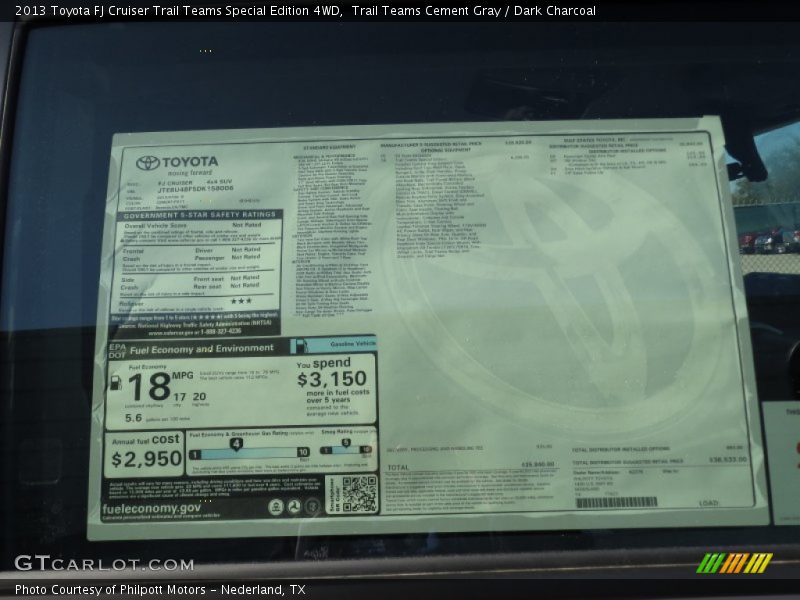This screenshot has width=800, height=600.
Task: Click the striped GTCarLot logo at bottom right
Action: 734,563
